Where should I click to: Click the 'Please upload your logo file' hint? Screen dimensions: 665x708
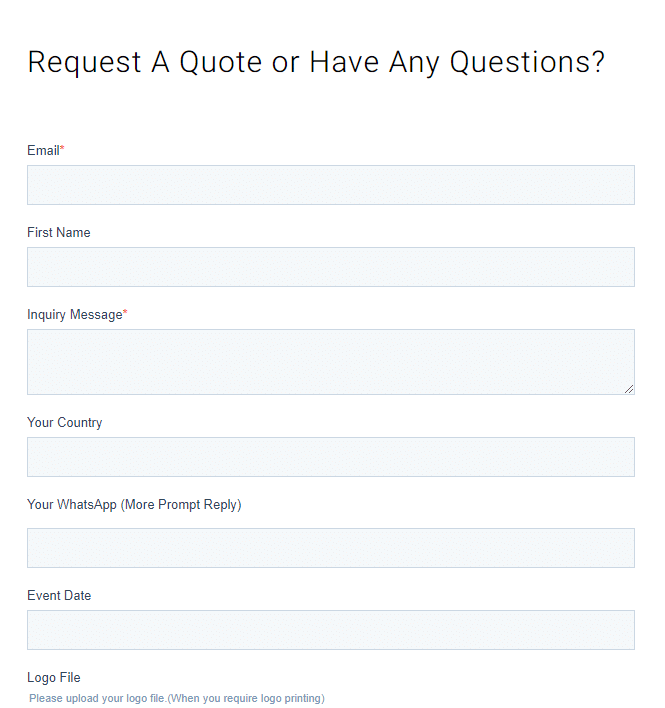click(177, 698)
